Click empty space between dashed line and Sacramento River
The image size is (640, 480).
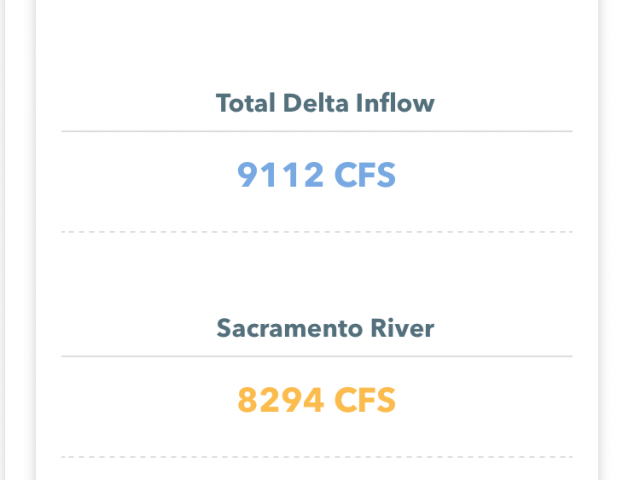[x=317, y=273]
